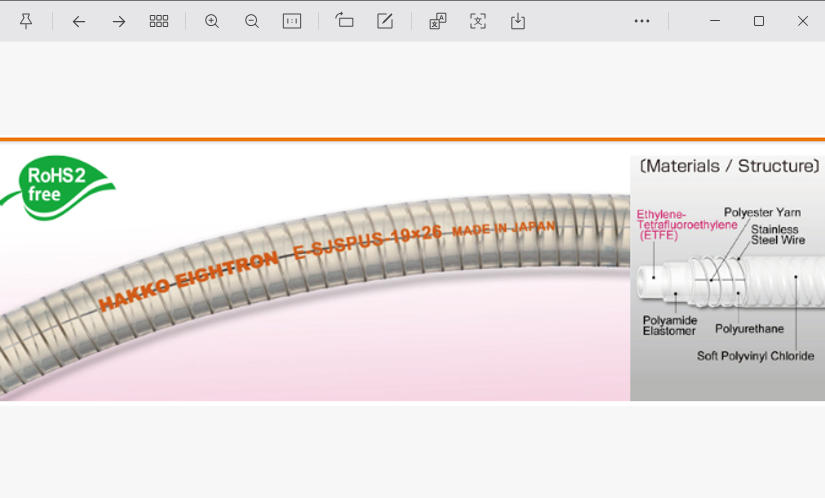
Task: Click the Polyester Yarn label
Action: pyautogui.click(x=762, y=212)
